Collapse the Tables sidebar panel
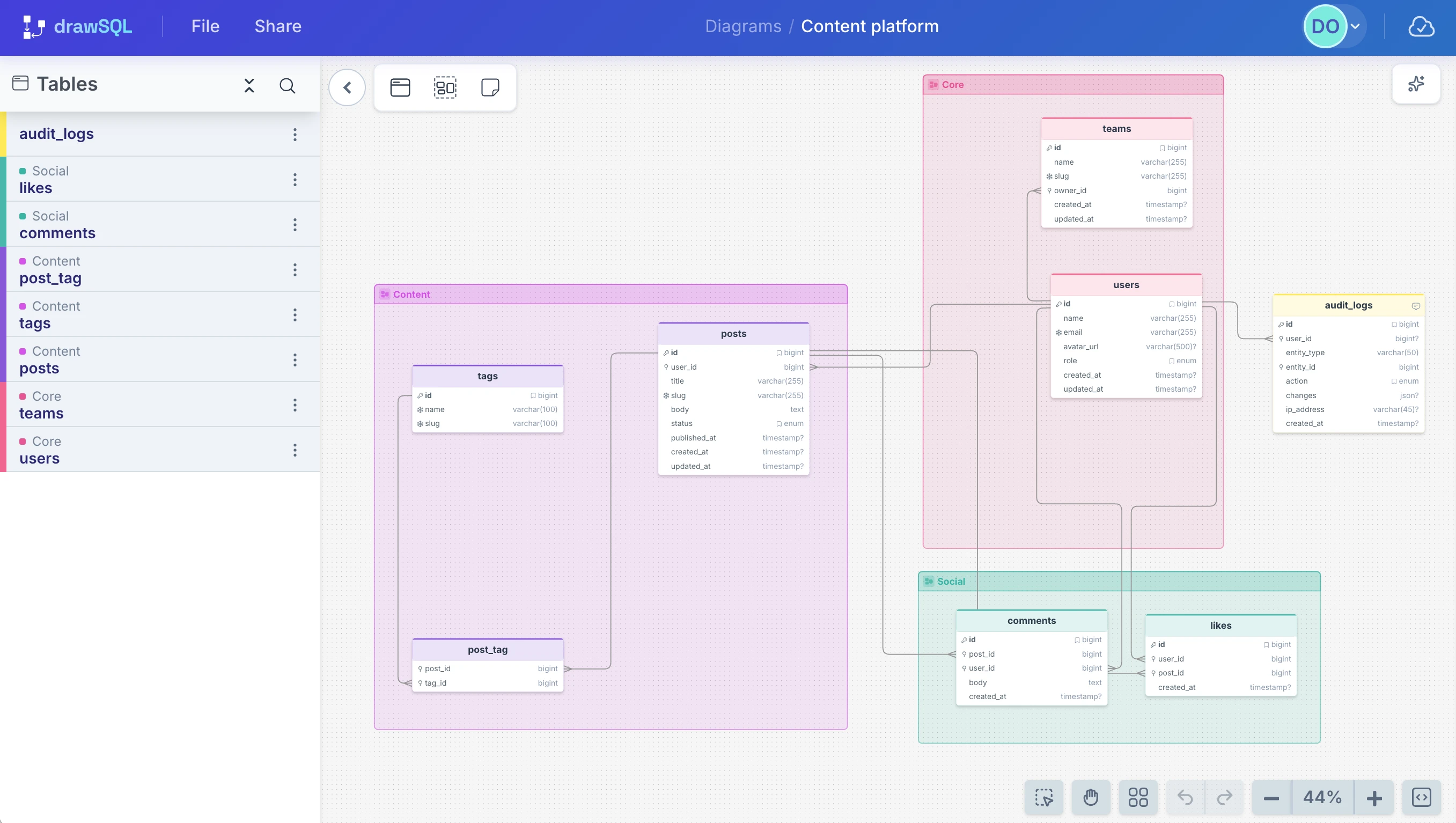The image size is (1456, 823). [x=249, y=86]
